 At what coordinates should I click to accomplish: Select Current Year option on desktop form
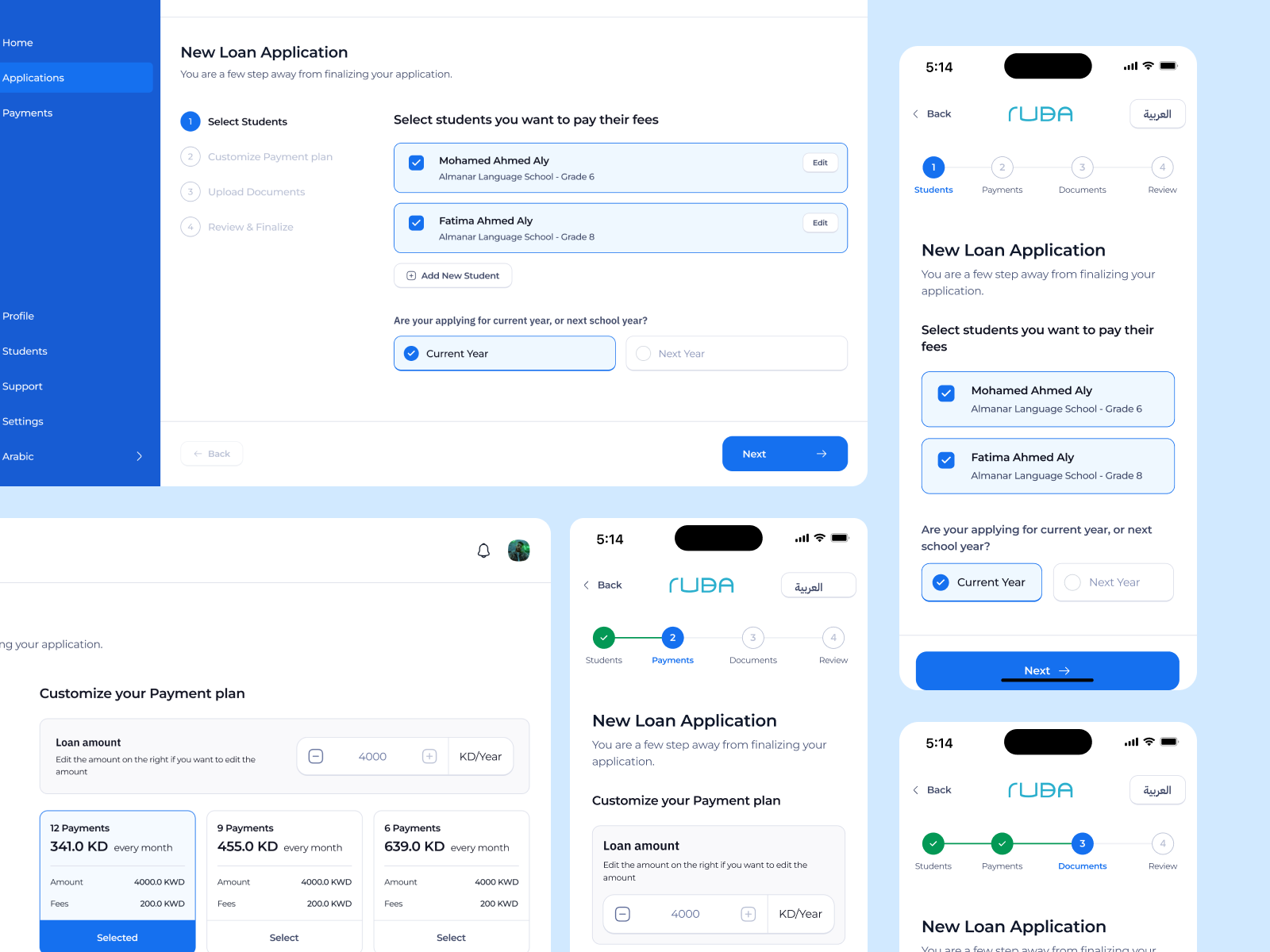(505, 353)
